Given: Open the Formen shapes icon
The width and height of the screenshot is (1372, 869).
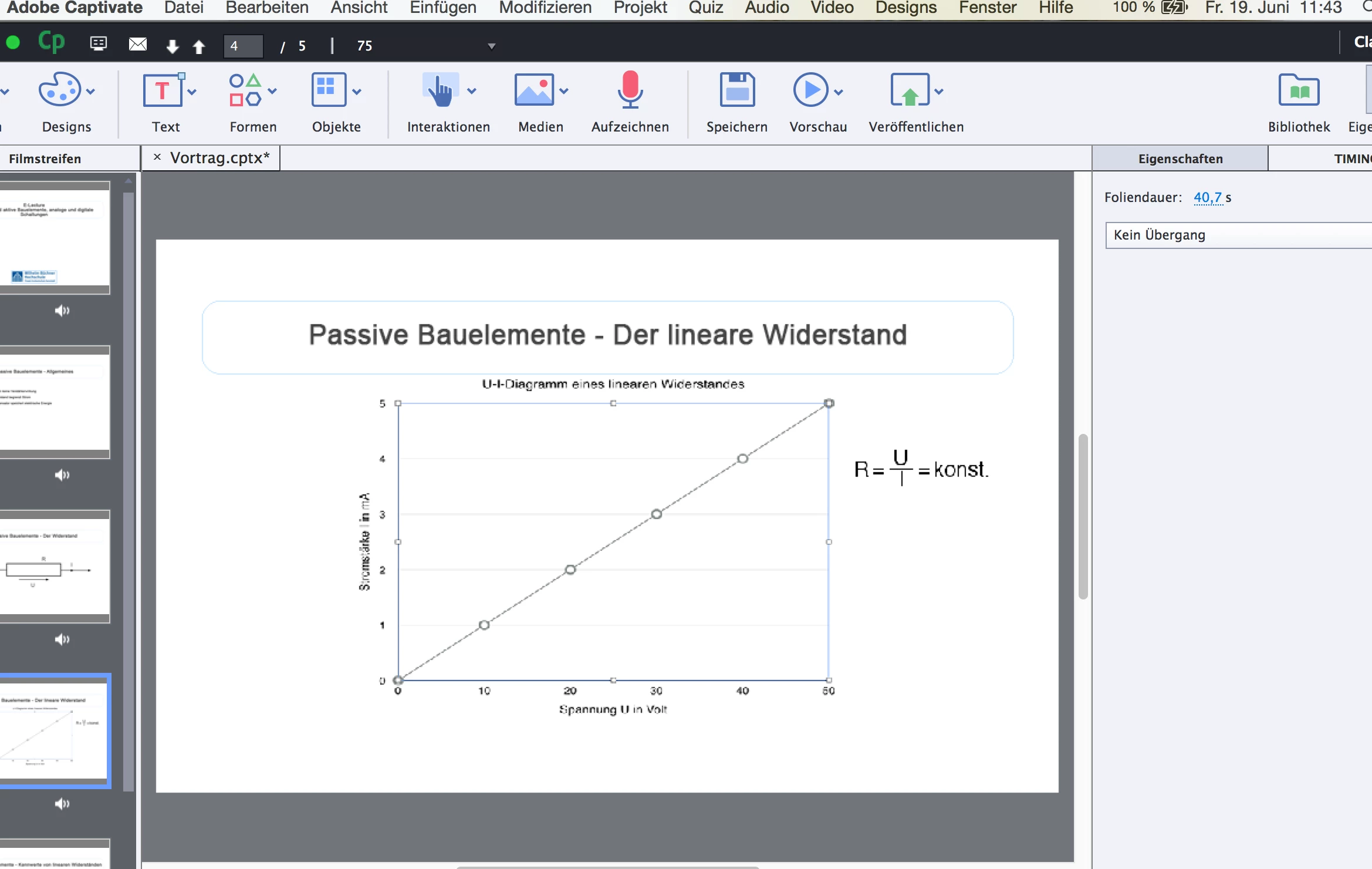Looking at the screenshot, I should [245, 91].
